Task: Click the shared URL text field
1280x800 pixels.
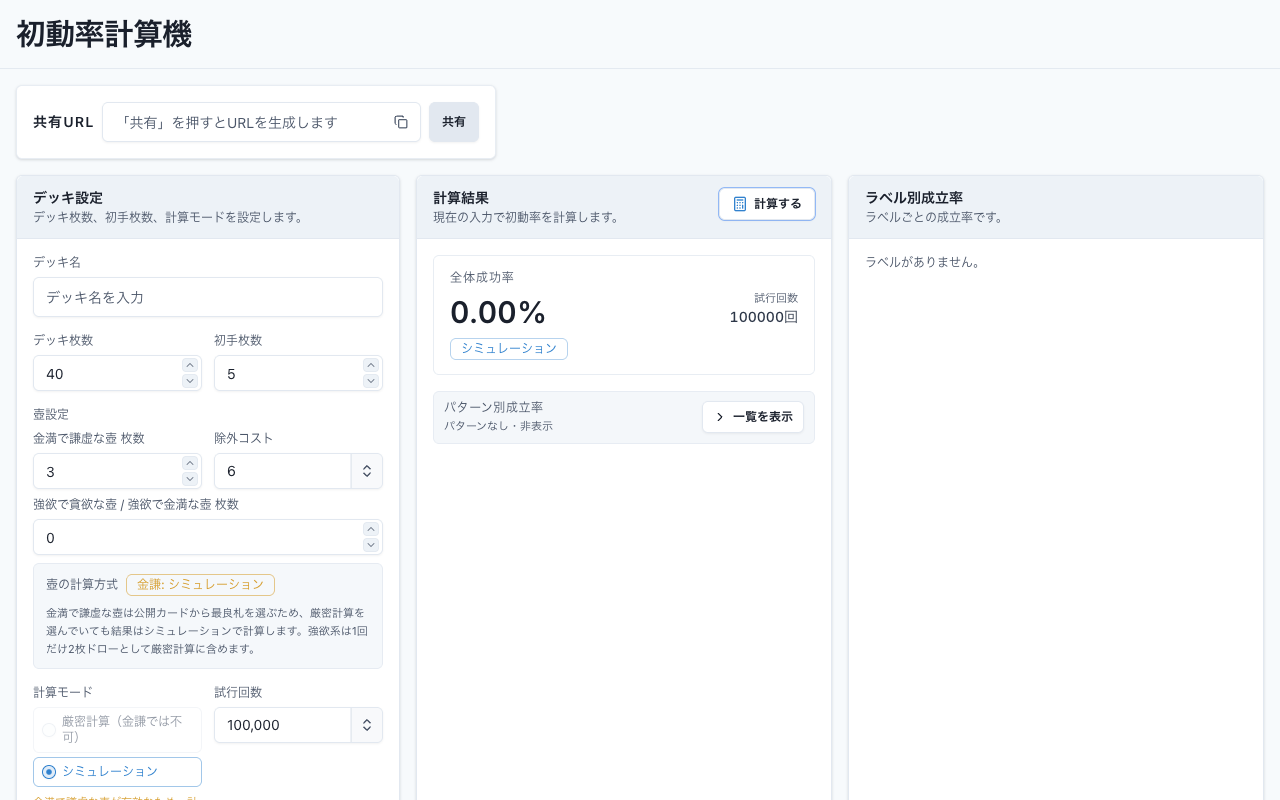Action: coord(261,122)
